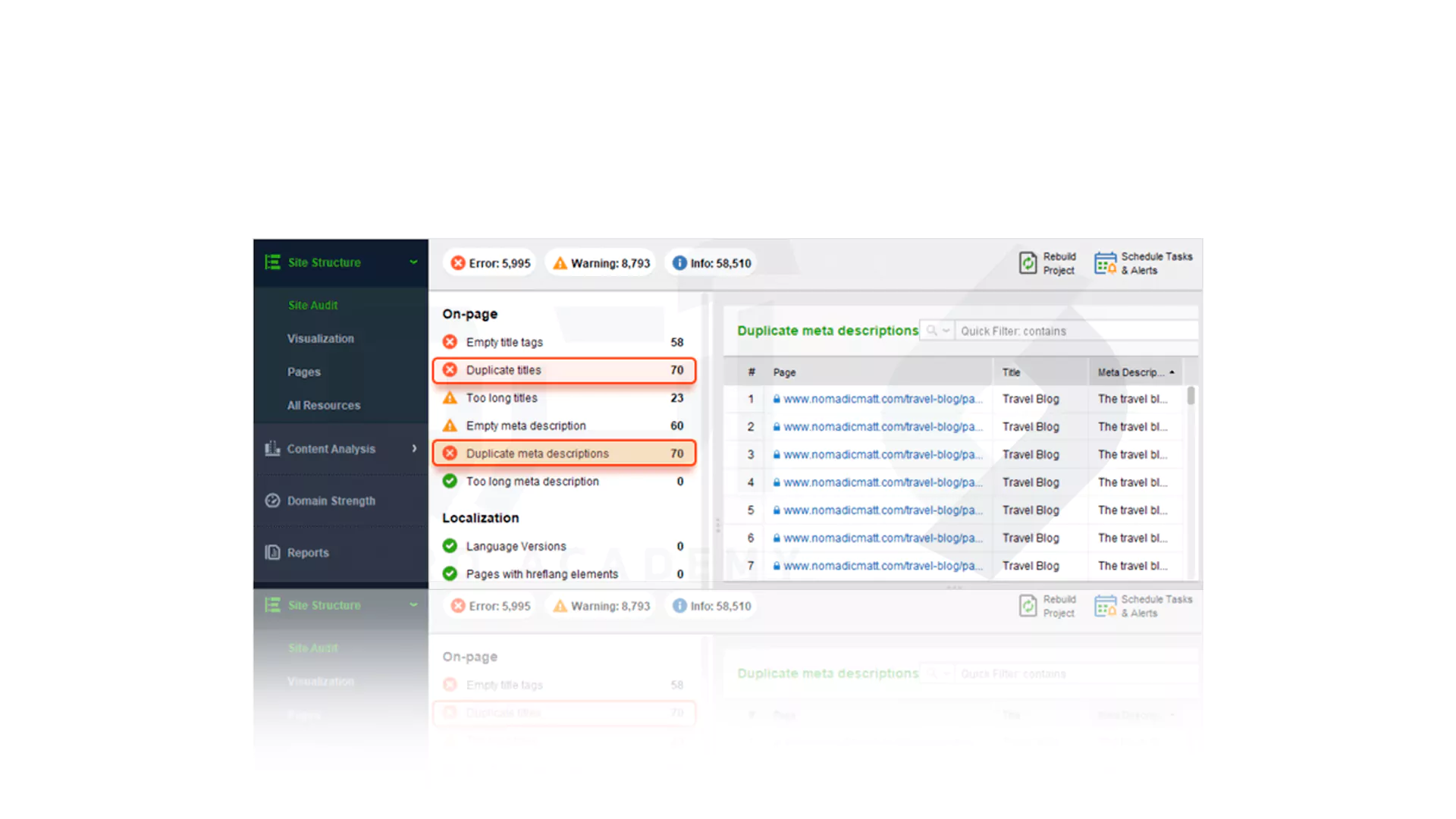Click error icon beside Duplicate meta descriptions

[450, 453]
